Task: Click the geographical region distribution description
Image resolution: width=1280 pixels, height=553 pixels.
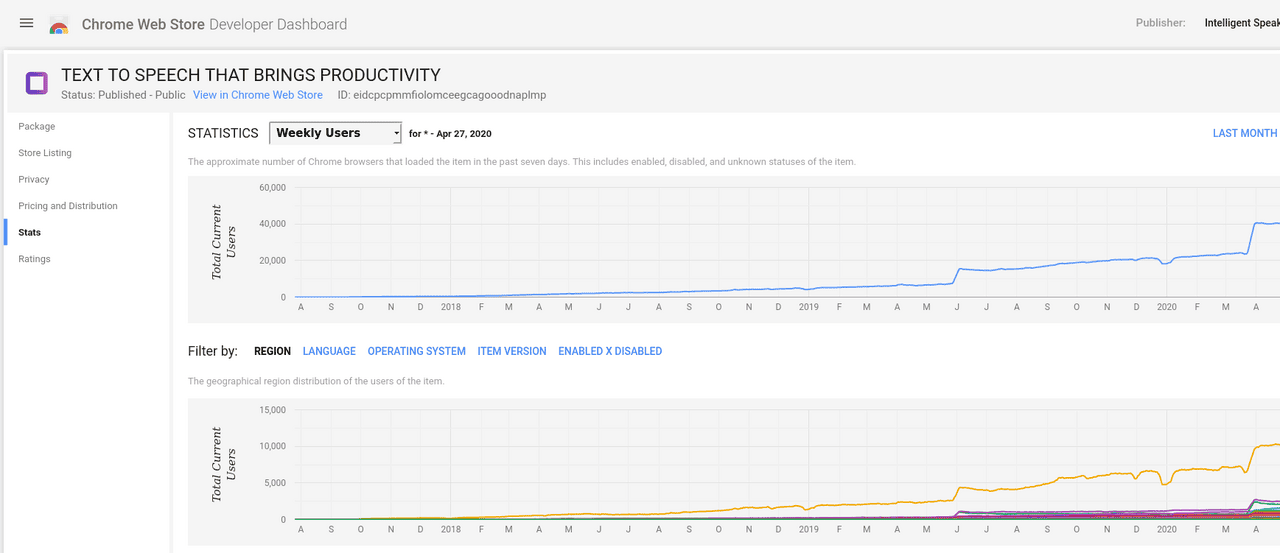Action: 316,381
